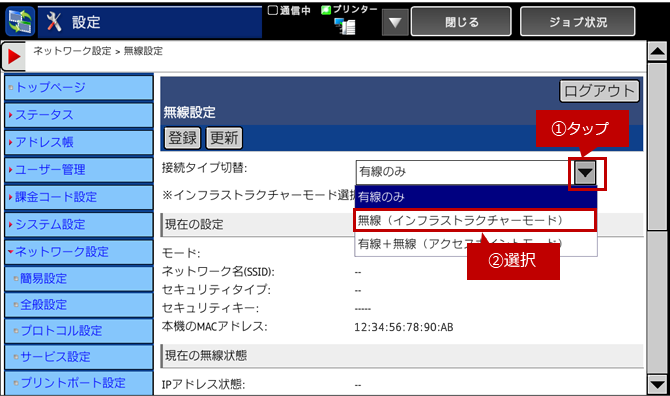Expand システム設定 in the sidebar
This screenshot has height=396, width=670.
[79, 224]
